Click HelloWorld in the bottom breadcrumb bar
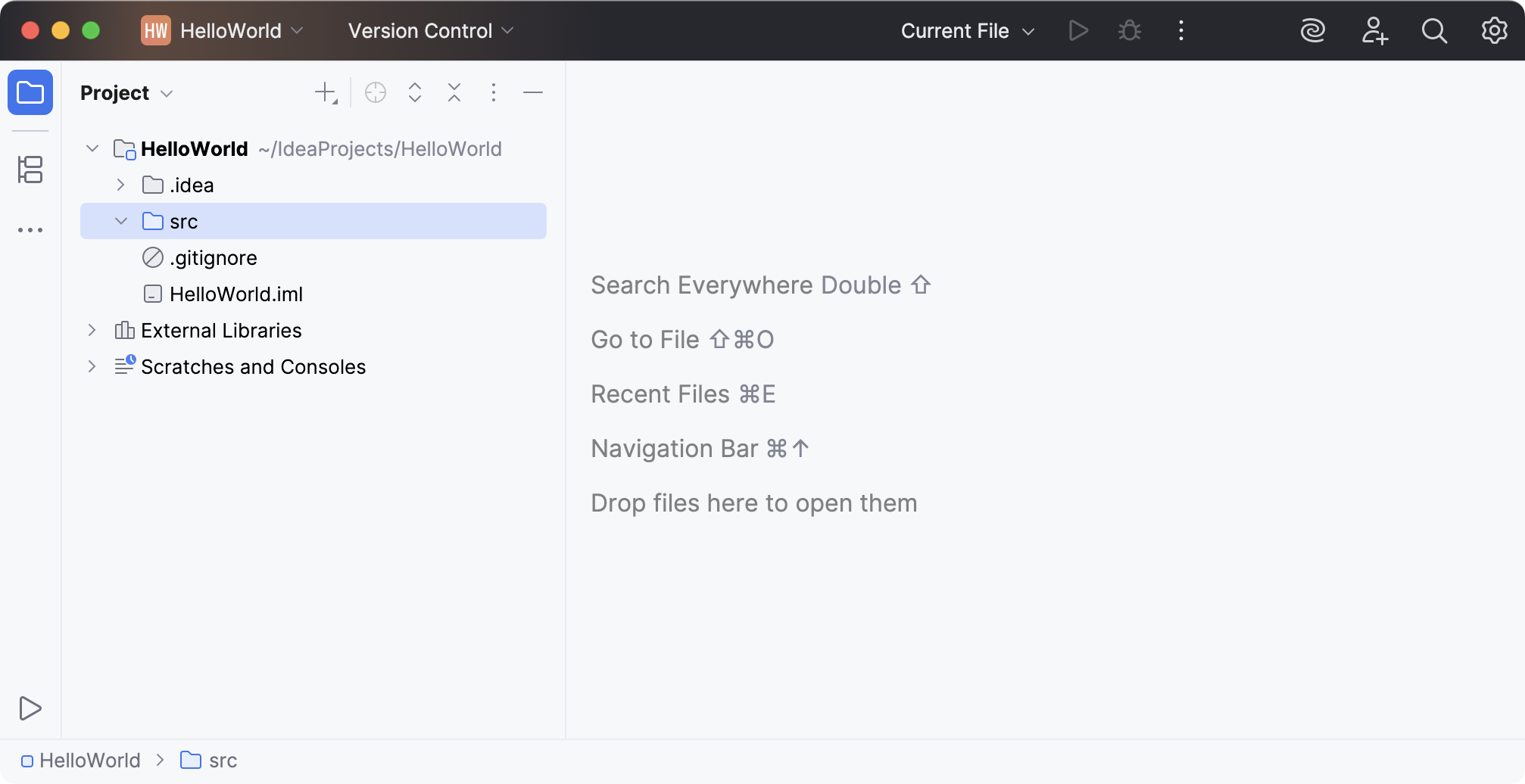The height and width of the screenshot is (784, 1525). tap(89, 761)
